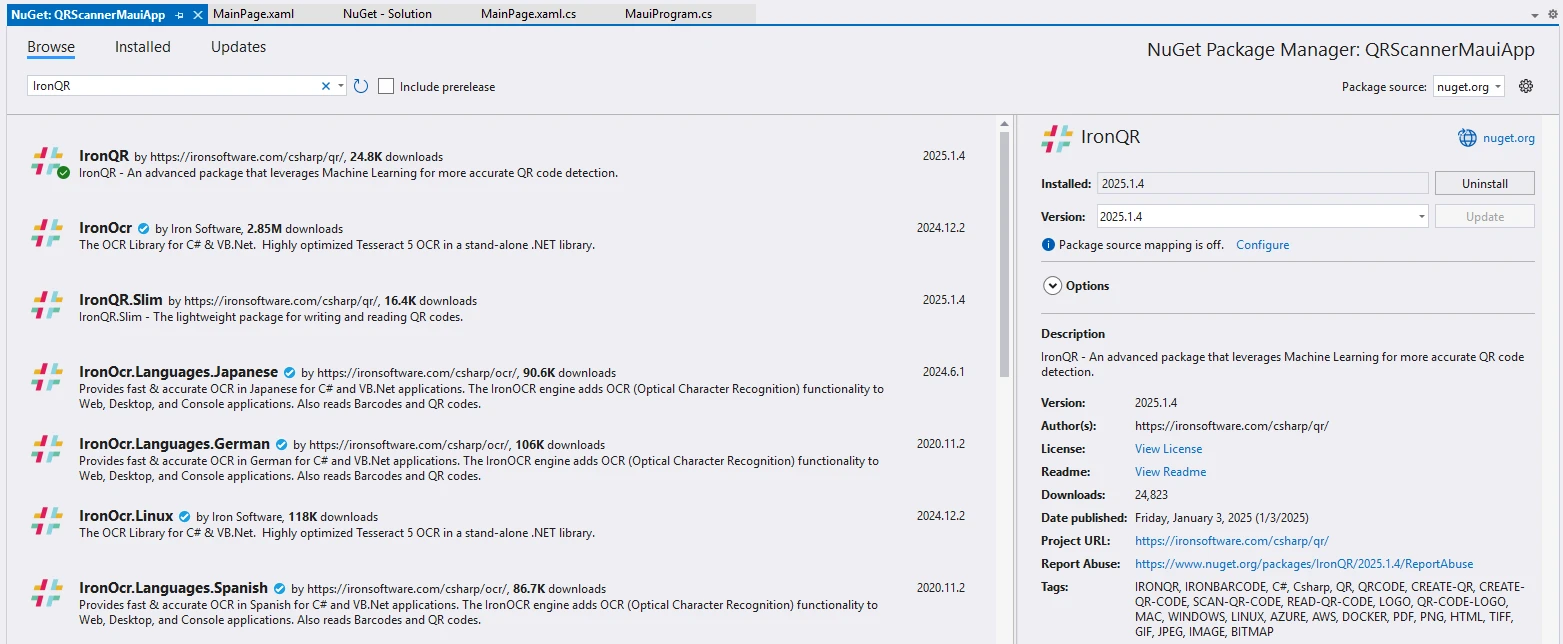Click the refresh icon beside the search box
Image resolution: width=1563 pixels, height=644 pixels.
pos(361,87)
